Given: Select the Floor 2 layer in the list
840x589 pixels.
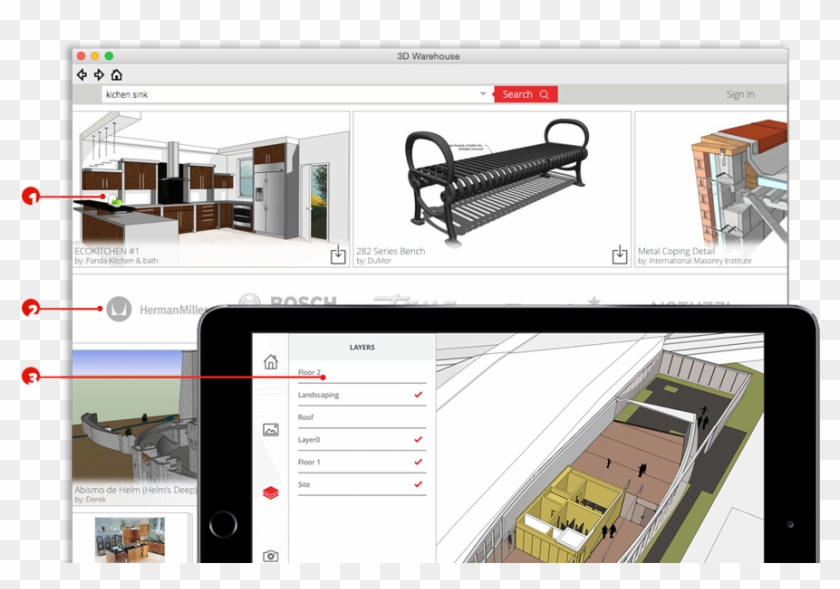Looking at the screenshot, I should pos(308,372).
